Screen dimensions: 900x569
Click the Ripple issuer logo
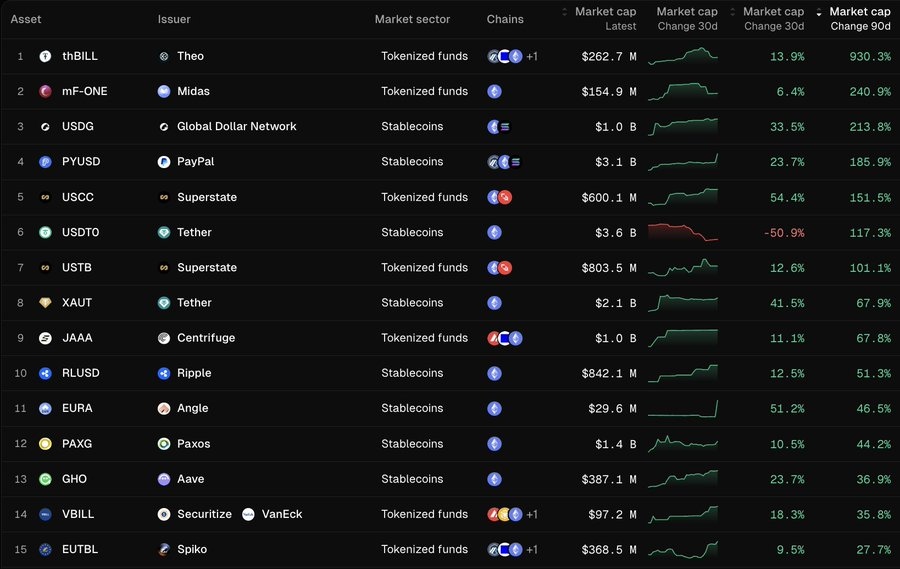tap(164, 373)
